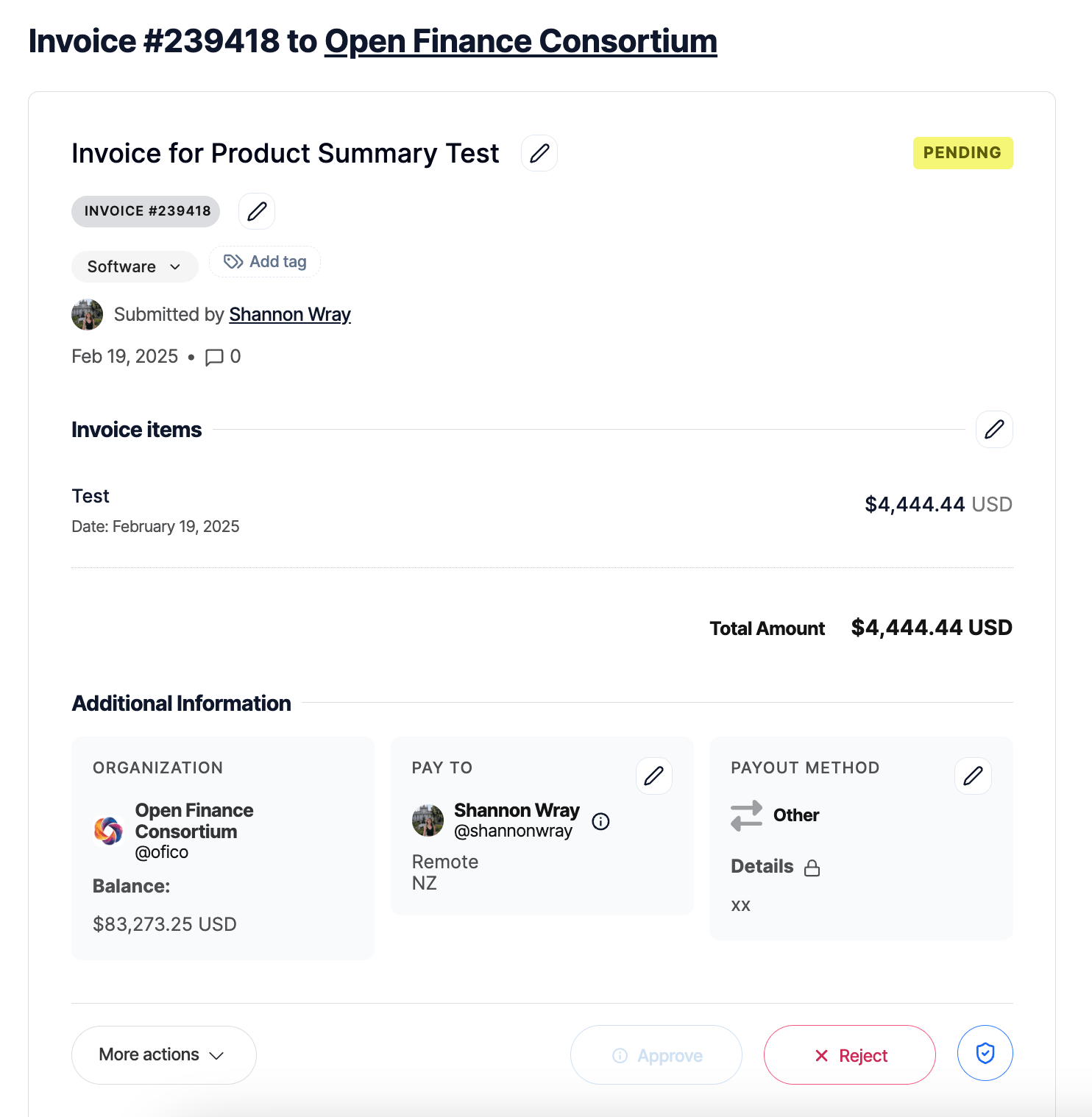
Task: Edit the invoice number with pencil icon
Action: 257,212
